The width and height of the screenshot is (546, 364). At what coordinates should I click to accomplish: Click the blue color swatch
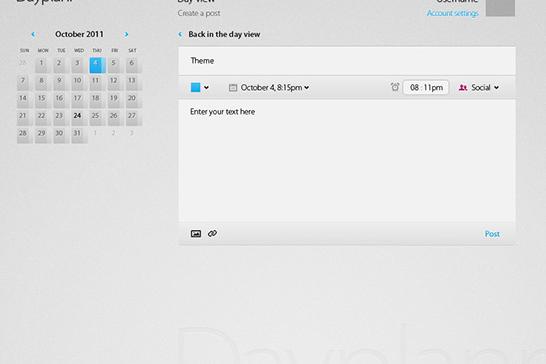(195, 87)
